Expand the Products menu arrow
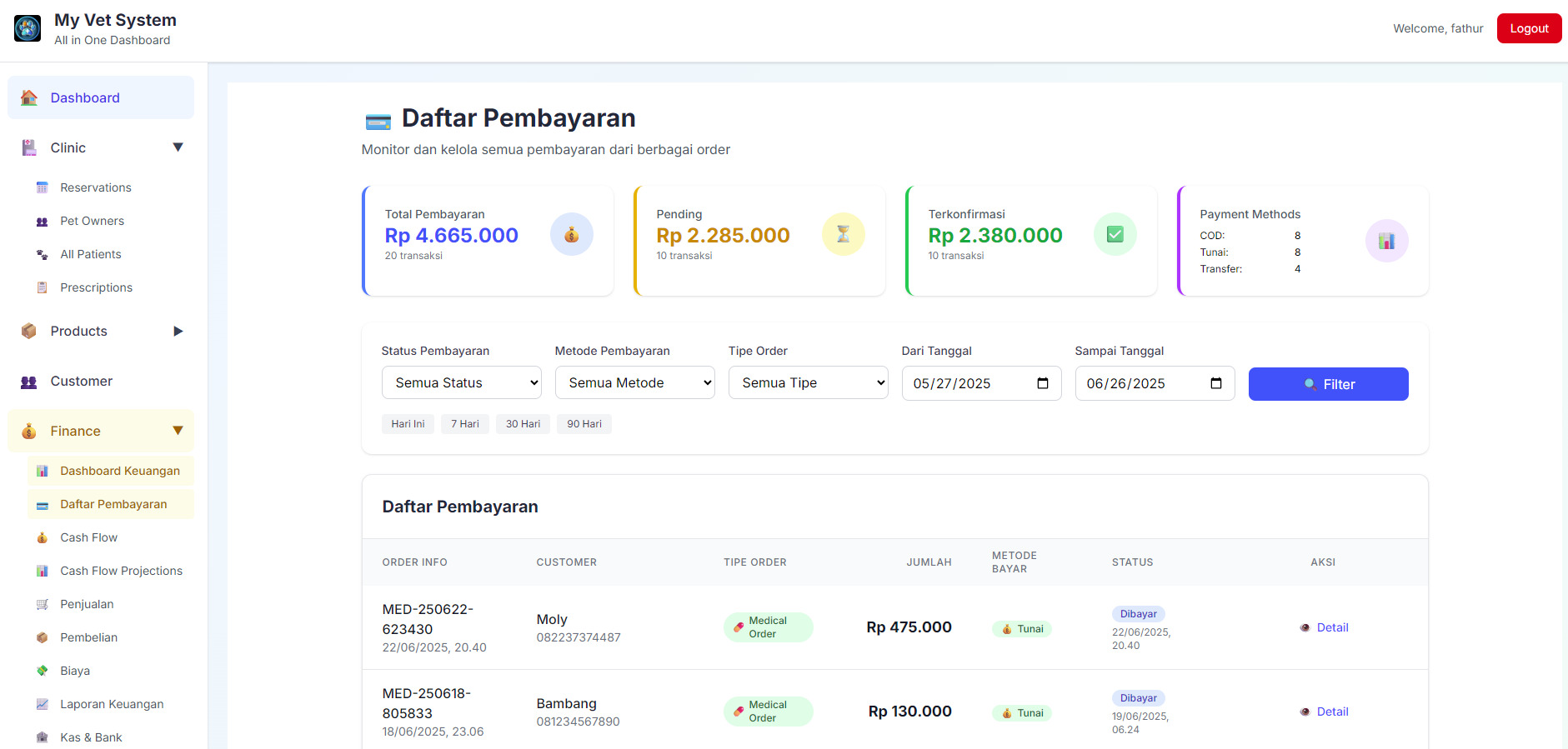Screen dimensions: 1568x749 point(178,331)
